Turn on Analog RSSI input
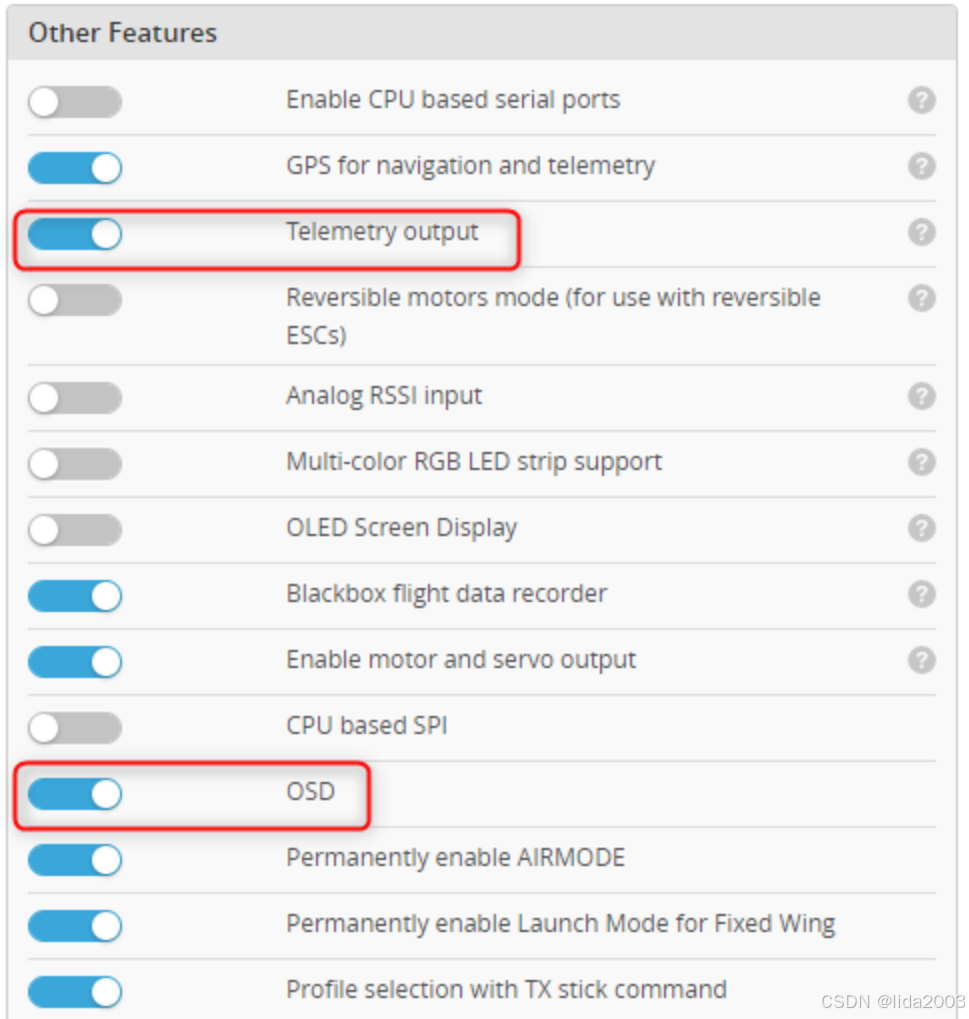The image size is (969, 1019). [75, 398]
